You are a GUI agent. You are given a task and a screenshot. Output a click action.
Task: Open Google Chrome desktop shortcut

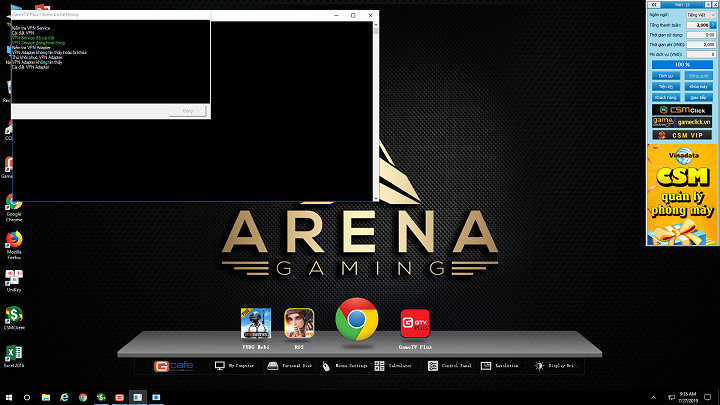point(14,208)
